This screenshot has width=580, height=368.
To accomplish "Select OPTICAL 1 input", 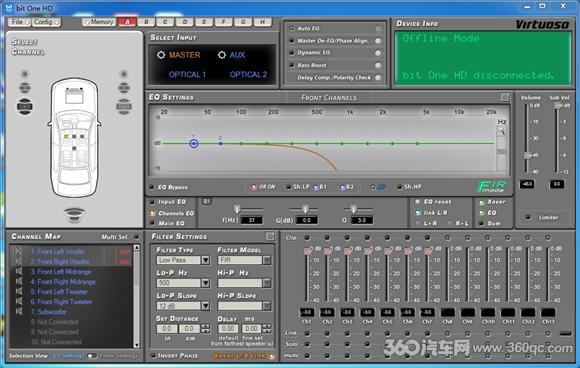I will coord(187,75).
